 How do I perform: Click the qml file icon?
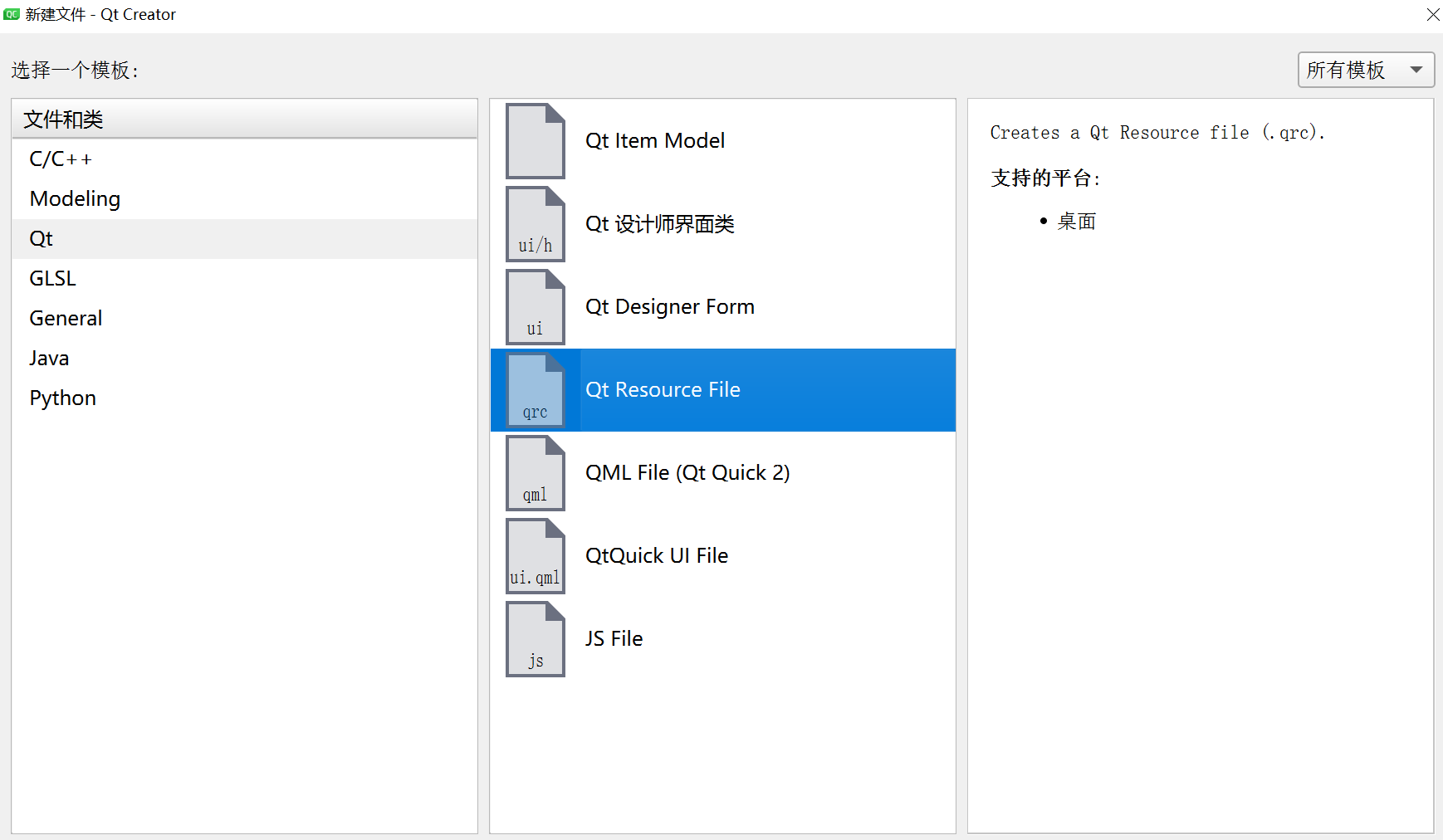pyautogui.click(x=536, y=473)
